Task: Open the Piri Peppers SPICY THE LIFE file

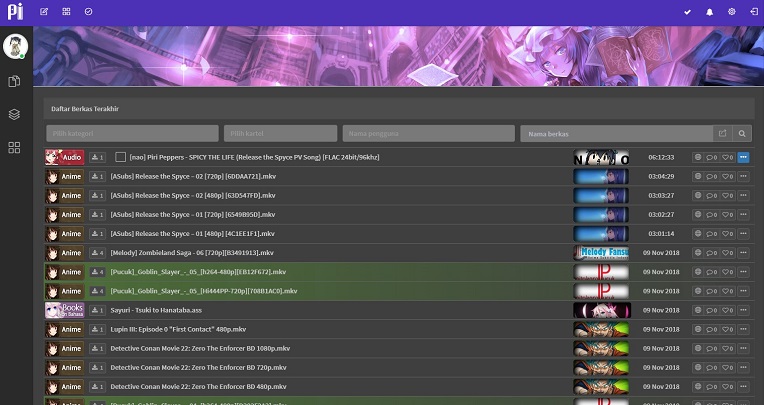Action: (x=254, y=157)
